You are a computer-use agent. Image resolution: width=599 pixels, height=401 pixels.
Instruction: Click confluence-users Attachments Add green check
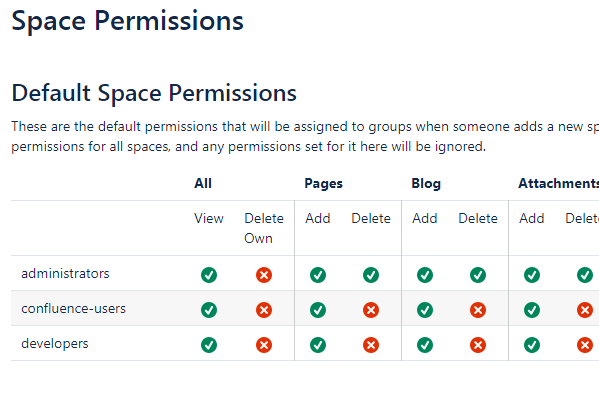(532, 310)
